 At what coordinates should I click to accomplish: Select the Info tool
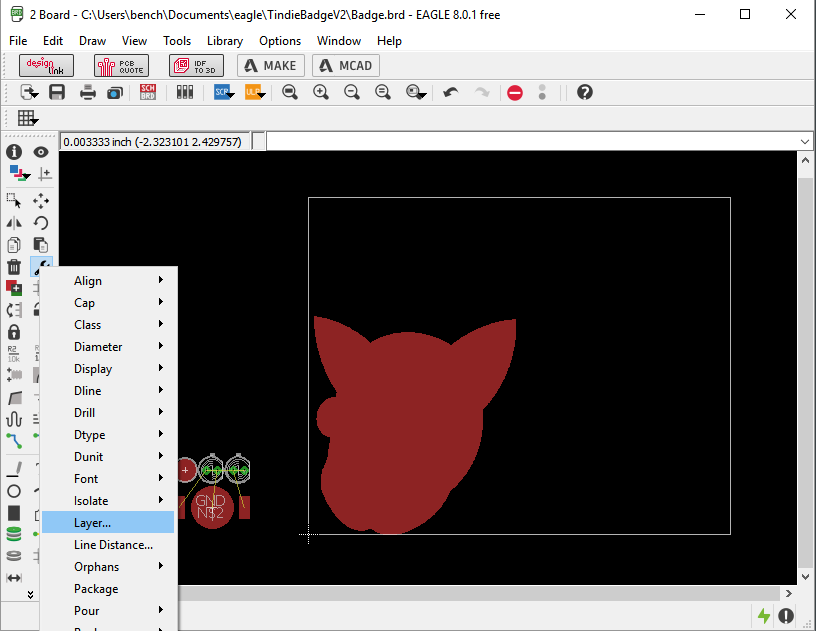[x=14, y=152]
